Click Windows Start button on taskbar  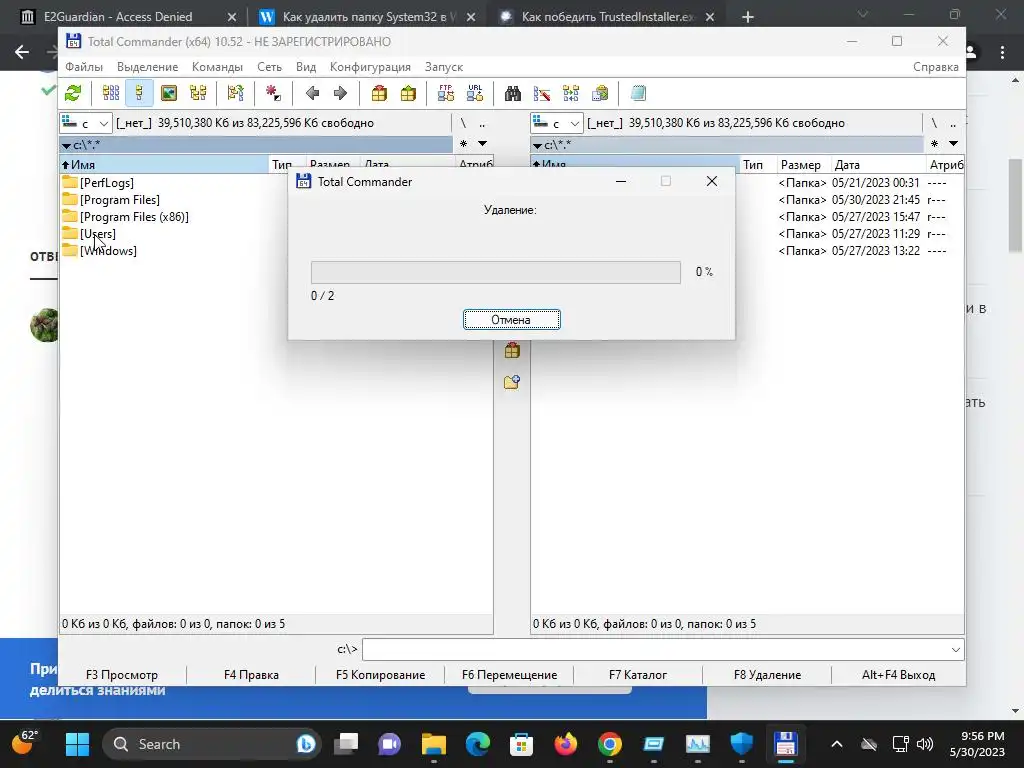coord(77,744)
